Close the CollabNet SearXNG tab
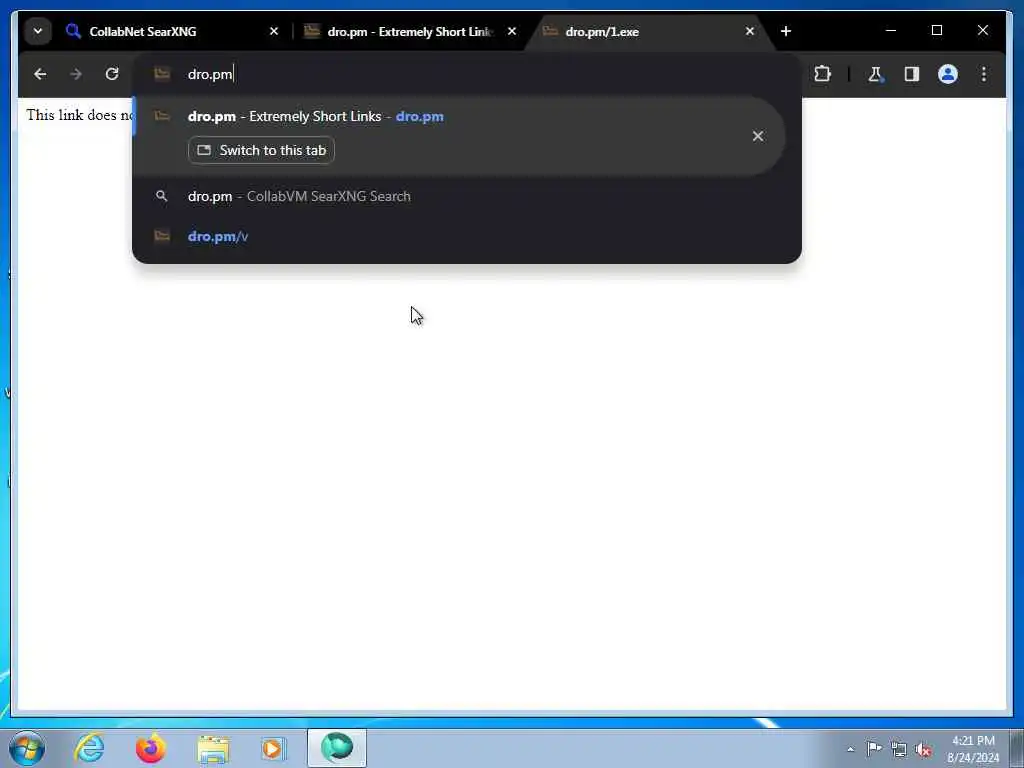The width and height of the screenshot is (1024, 768). click(x=274, y=31)
